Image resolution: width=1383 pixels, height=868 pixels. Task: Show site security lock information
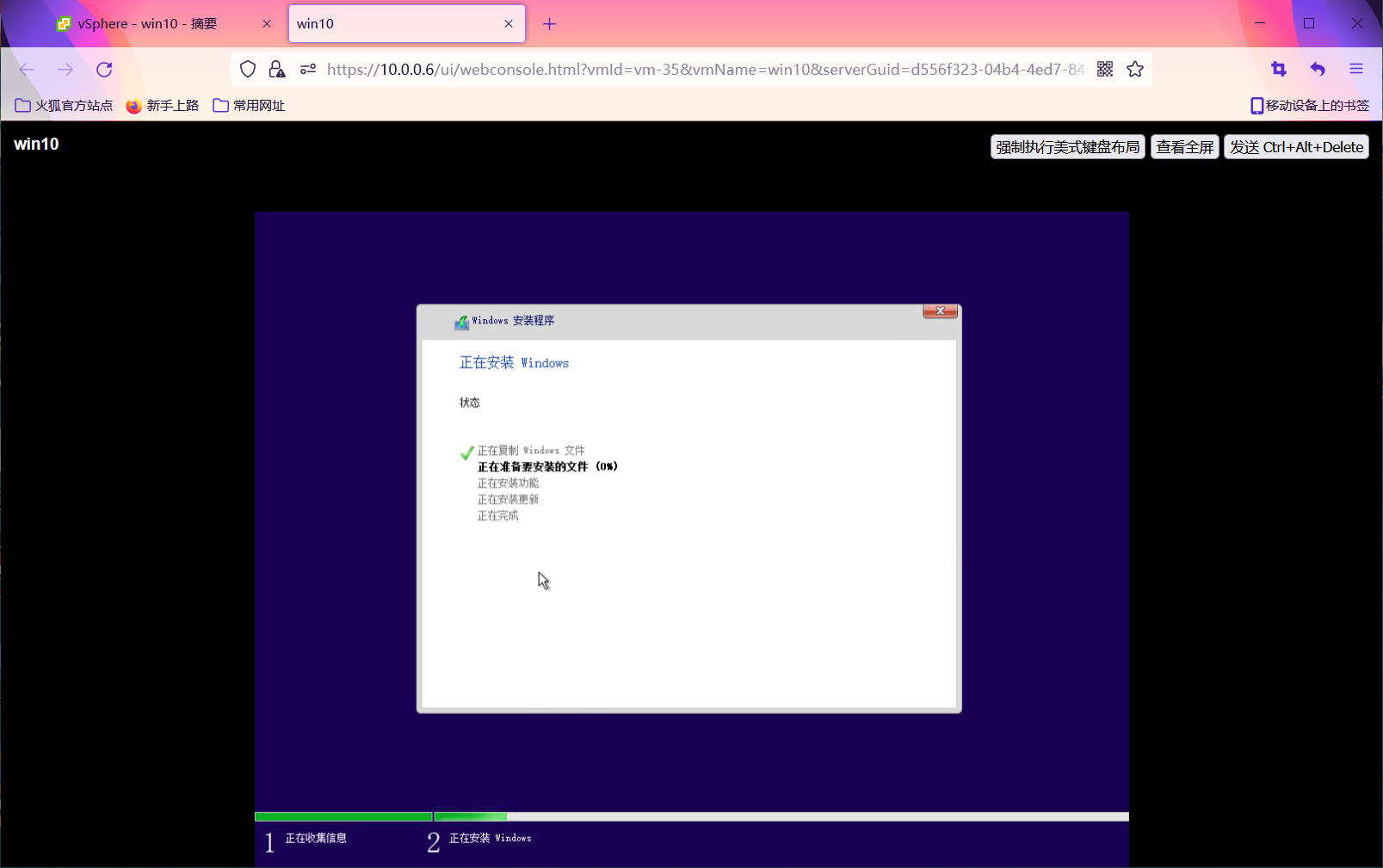click(x=277, y=70)
